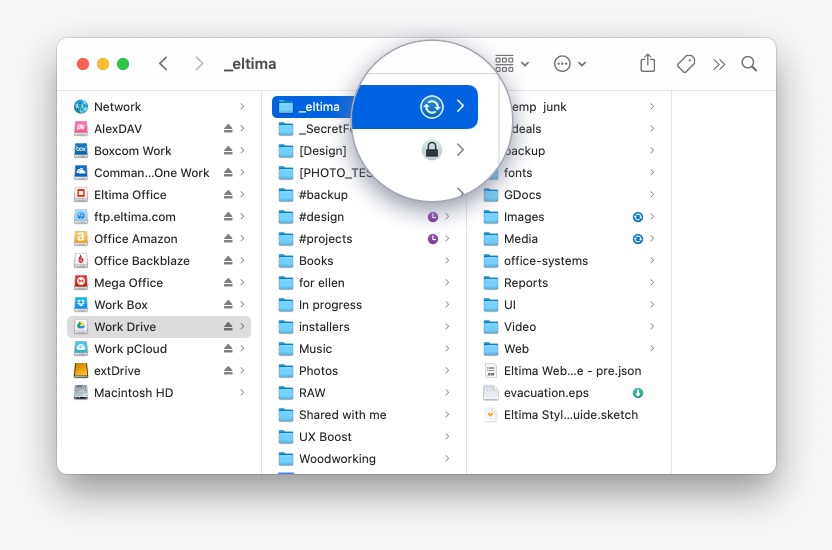This screenshot has width=832, height=550.
Task: Eject Mega Office drive
Action: click(x=228, y=283)
